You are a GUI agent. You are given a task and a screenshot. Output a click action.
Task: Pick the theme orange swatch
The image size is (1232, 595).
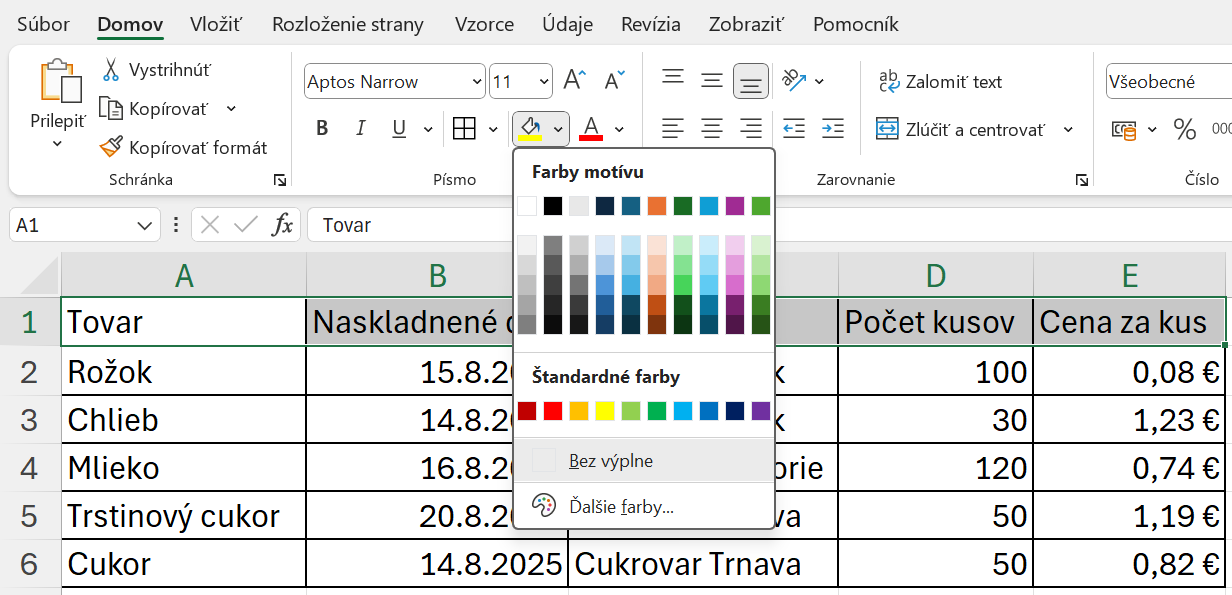click(x=657, y=206)
